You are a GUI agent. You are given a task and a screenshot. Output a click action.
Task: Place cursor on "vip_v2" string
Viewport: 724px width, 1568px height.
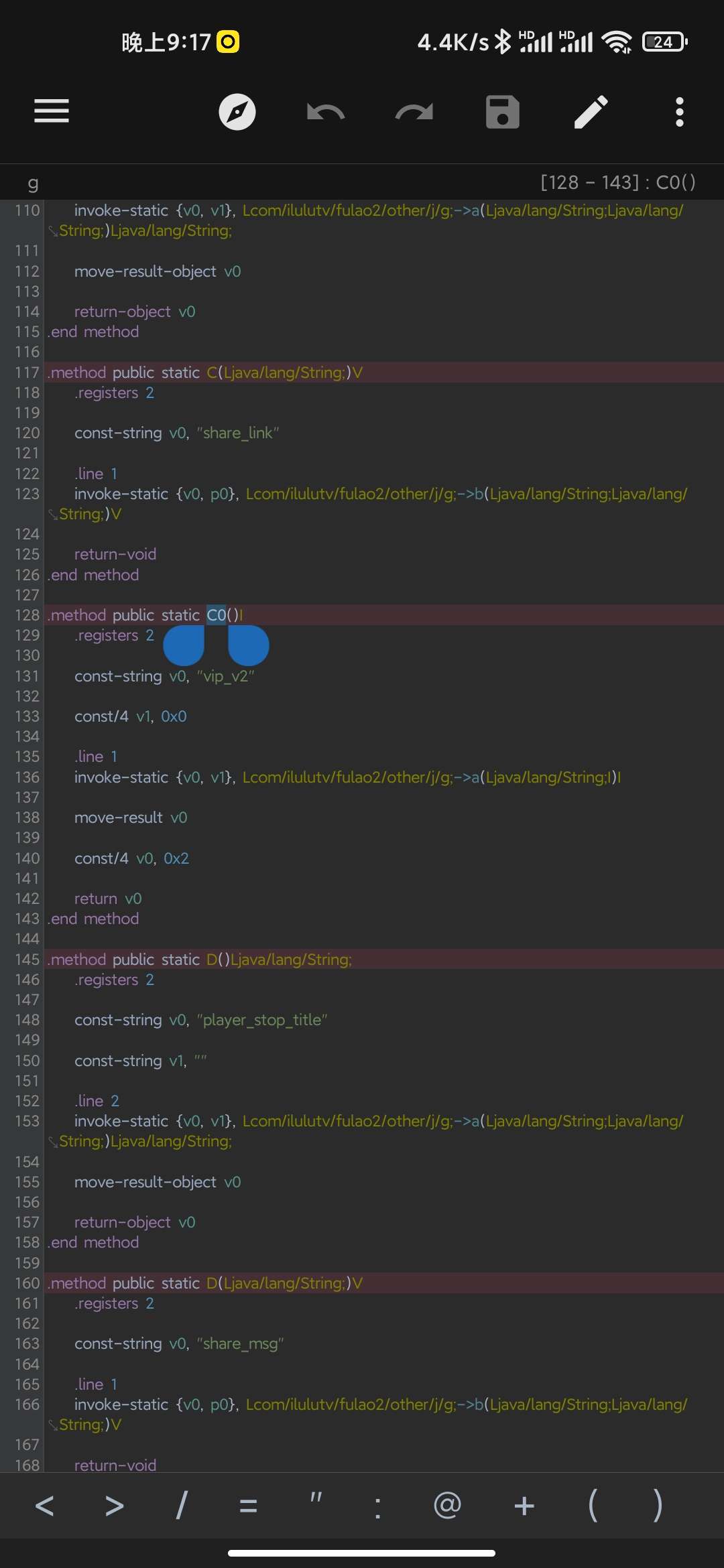(x=225, y=676)
